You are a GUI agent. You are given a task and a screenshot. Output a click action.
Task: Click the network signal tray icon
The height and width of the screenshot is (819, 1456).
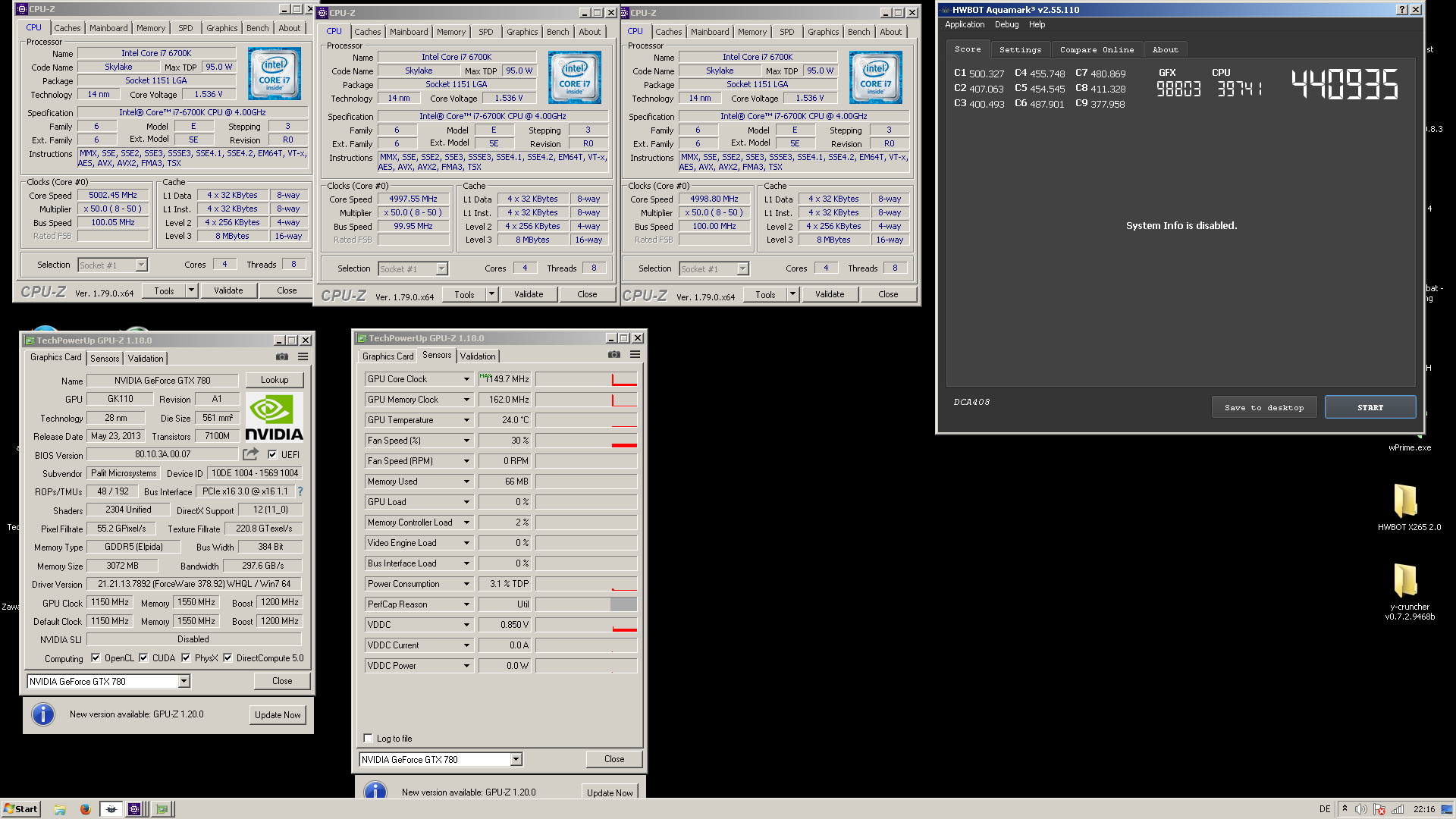pyautogui.click(x=1398, y=809)
